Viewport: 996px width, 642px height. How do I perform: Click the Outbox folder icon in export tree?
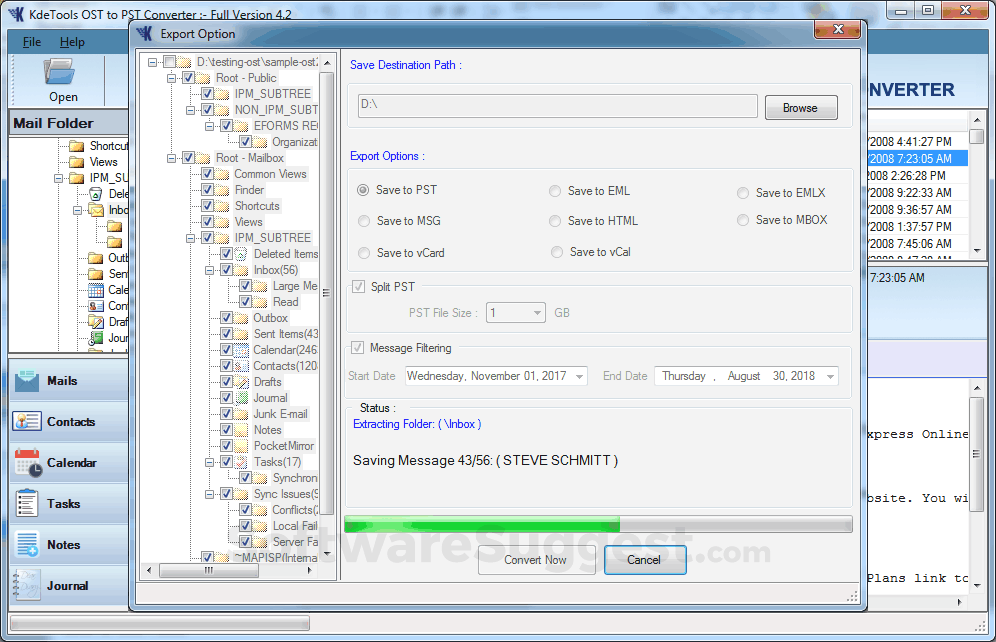coord(241,318)
